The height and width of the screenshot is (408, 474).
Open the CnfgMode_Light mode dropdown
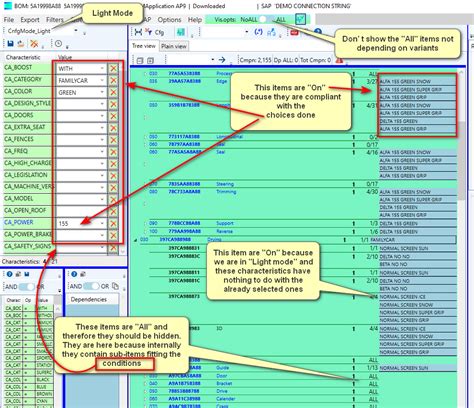coord(76,31)
